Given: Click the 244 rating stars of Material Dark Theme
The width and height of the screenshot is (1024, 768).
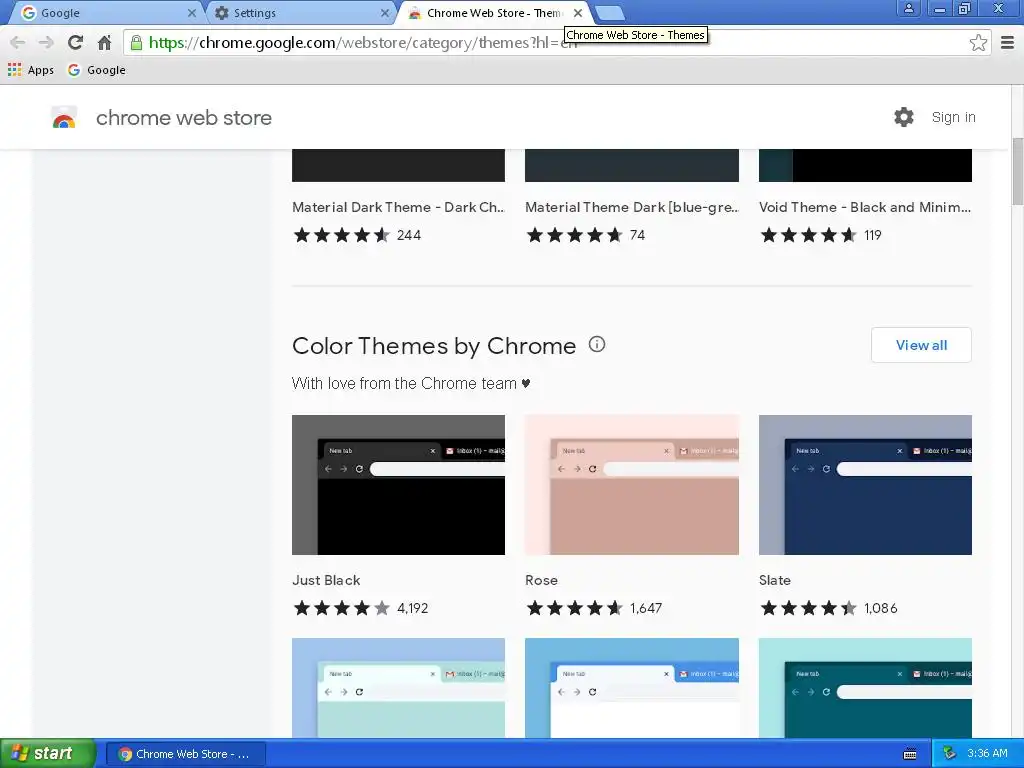Looking at the screenshot, I should tap(341, 235).
